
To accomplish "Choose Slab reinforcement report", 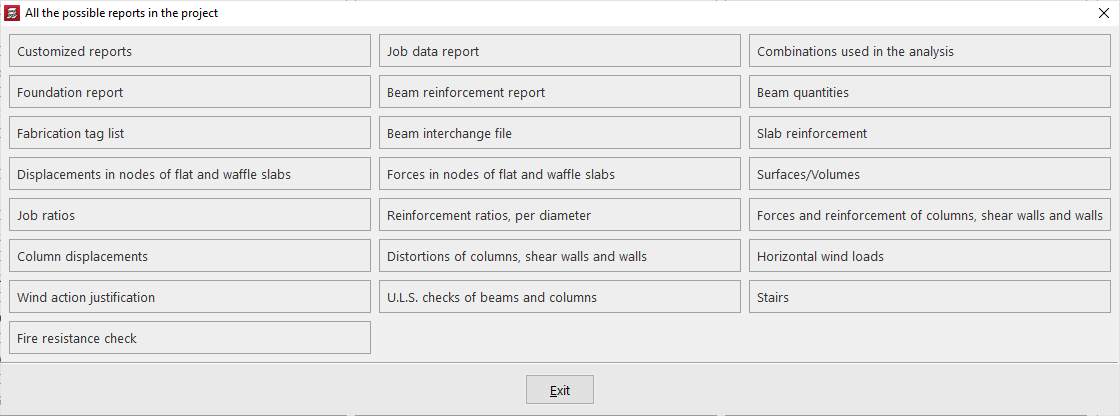I will coord(929,134).
